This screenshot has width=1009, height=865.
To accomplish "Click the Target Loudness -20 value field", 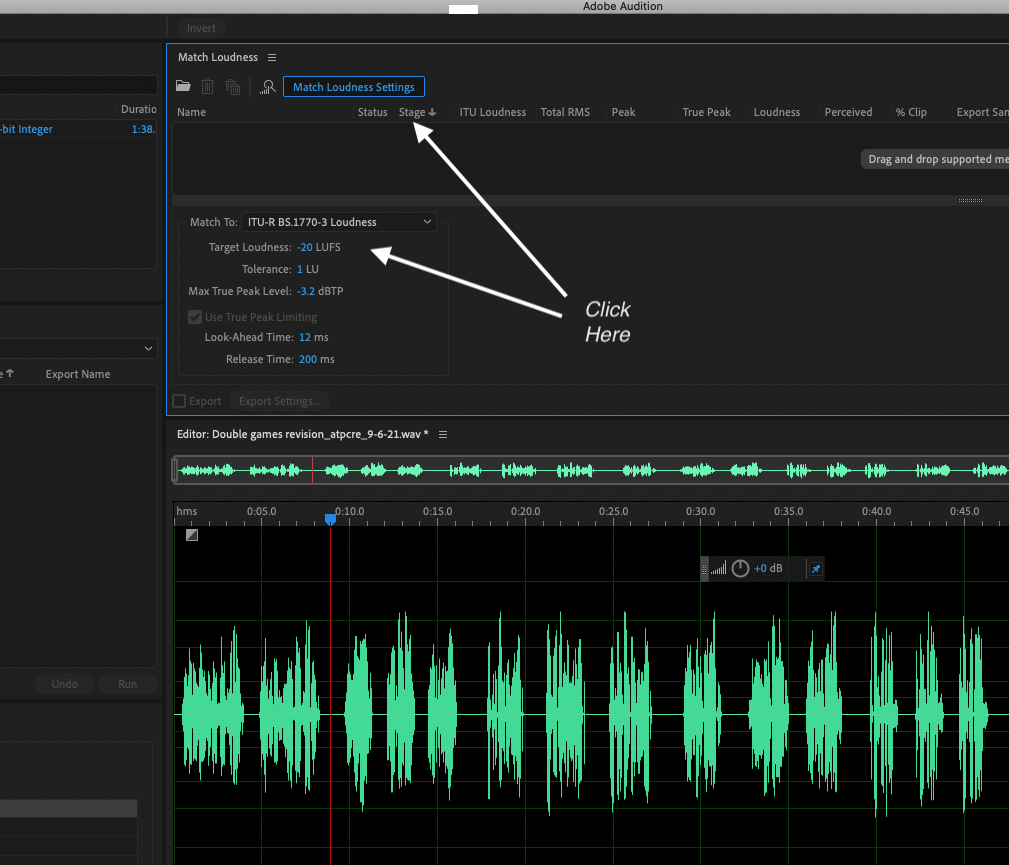I will tap(305, 247).
